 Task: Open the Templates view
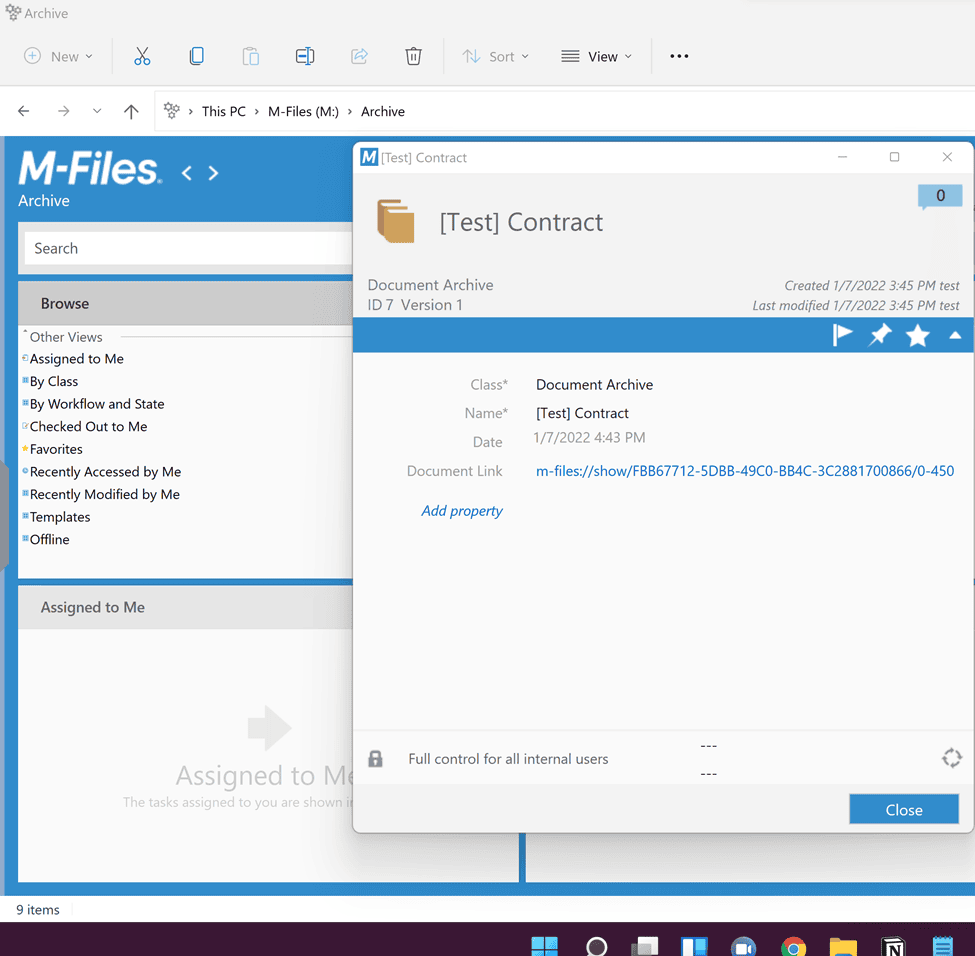point(60,517)
